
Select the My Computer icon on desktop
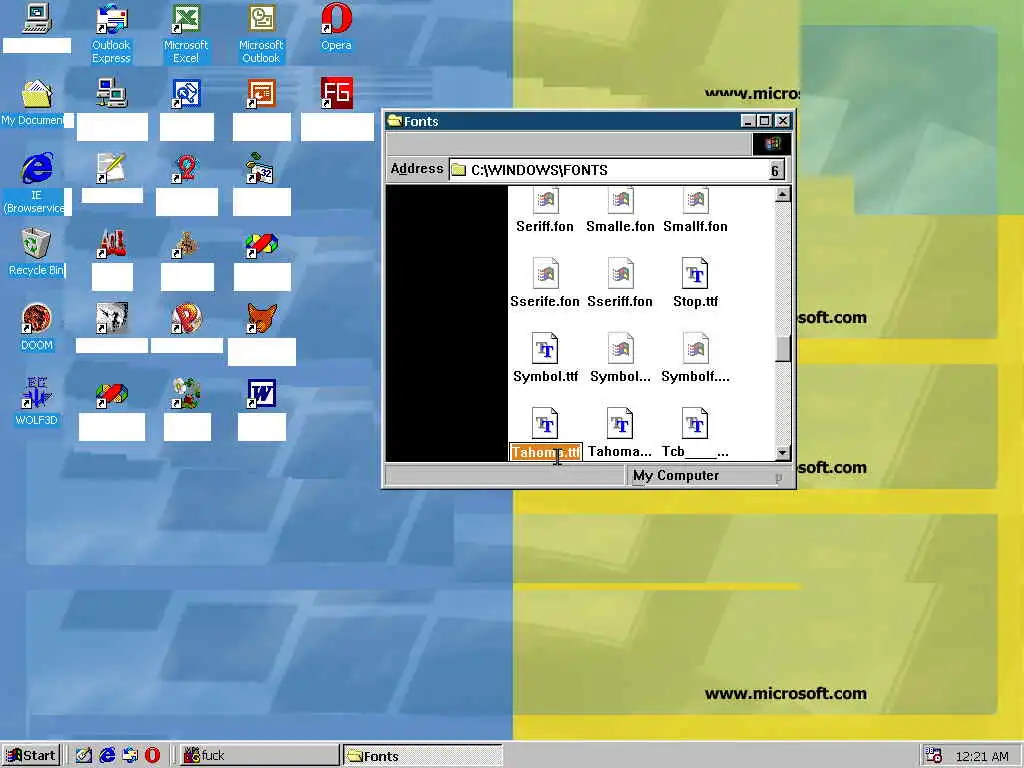37,18
